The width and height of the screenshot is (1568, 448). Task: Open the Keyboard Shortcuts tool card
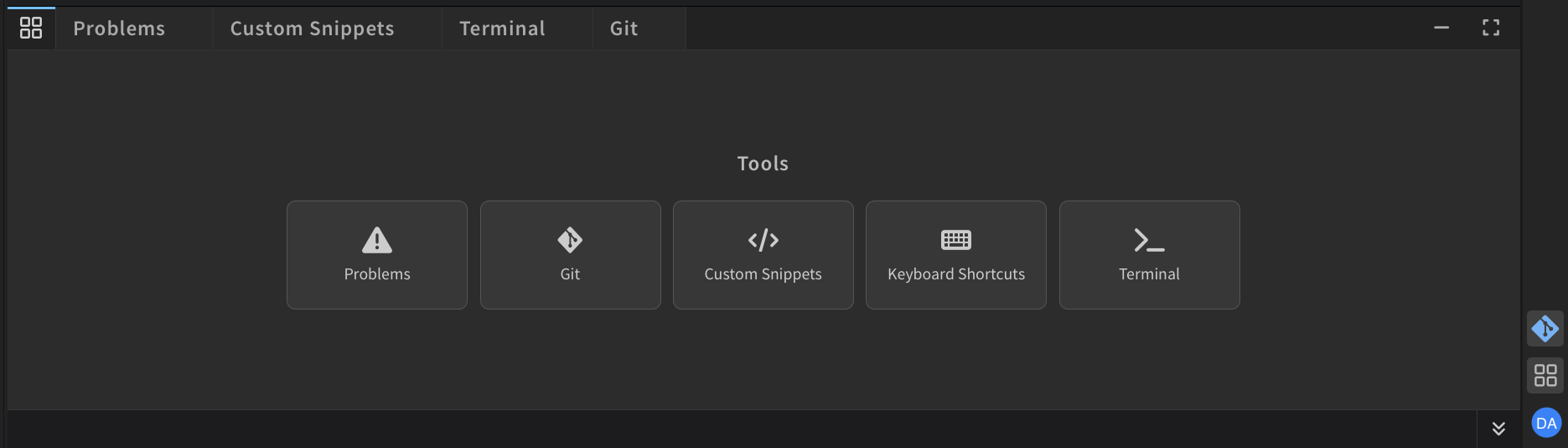[956, 255]
